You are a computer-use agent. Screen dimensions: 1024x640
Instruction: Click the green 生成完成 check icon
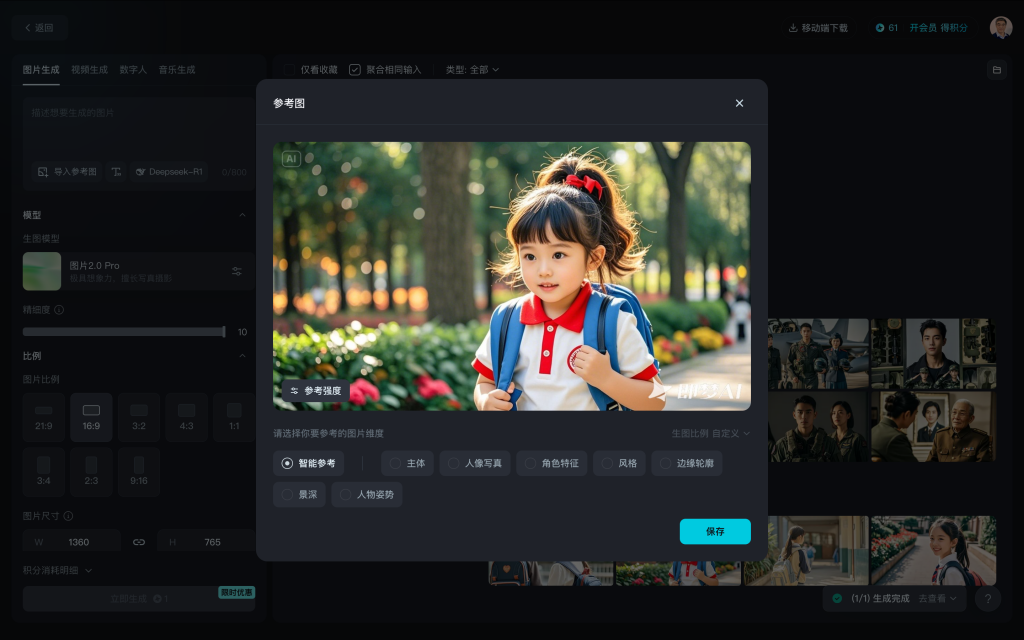pos(837,598)
